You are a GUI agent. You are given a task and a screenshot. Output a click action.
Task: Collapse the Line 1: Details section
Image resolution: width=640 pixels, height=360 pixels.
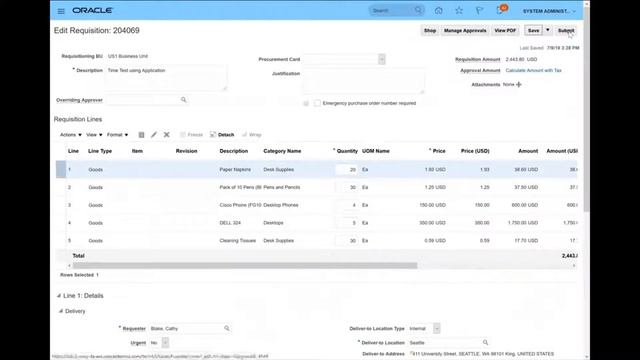tap(59, 296)
